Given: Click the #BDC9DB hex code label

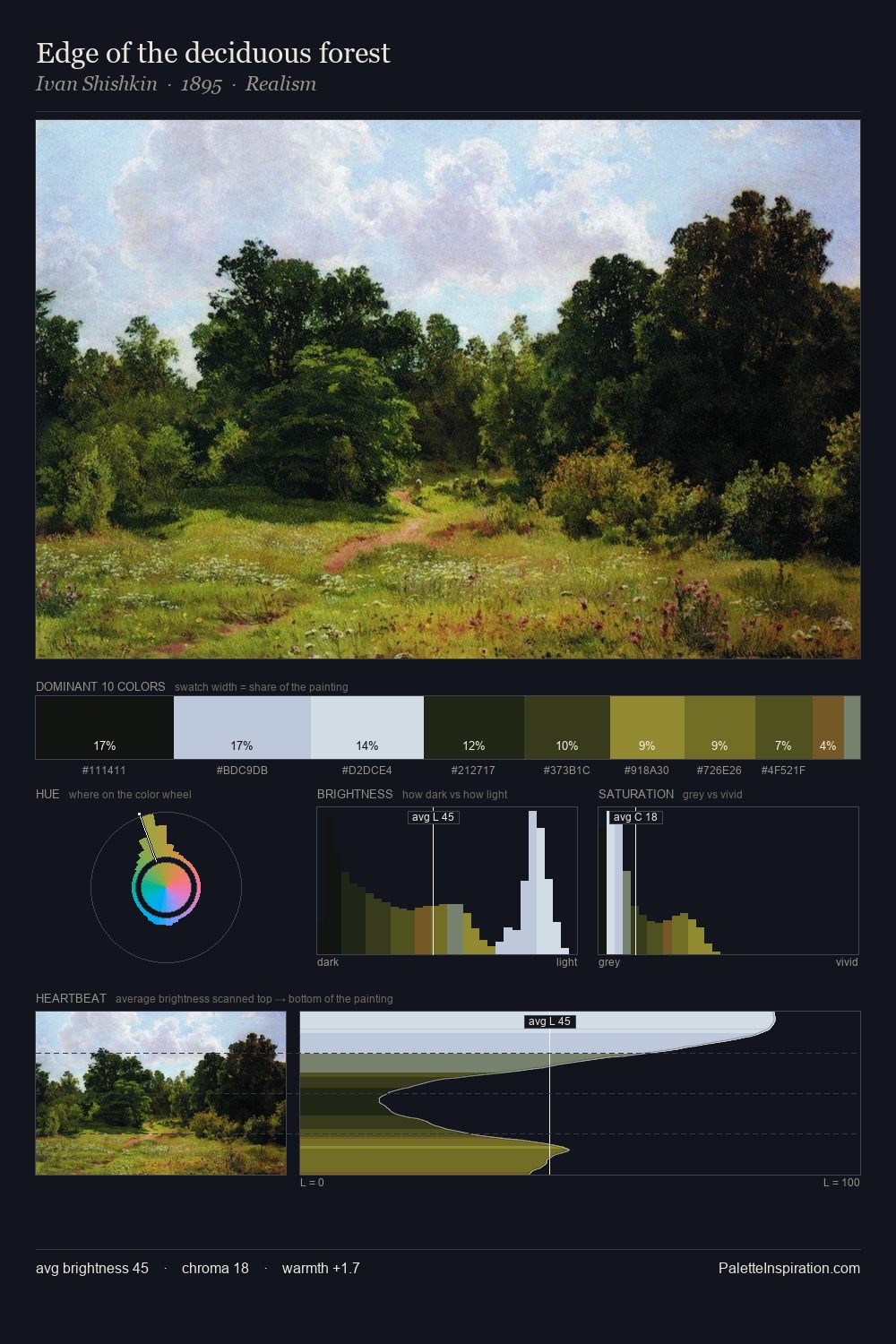Looking at the screenshot, I should click(242, 771).
